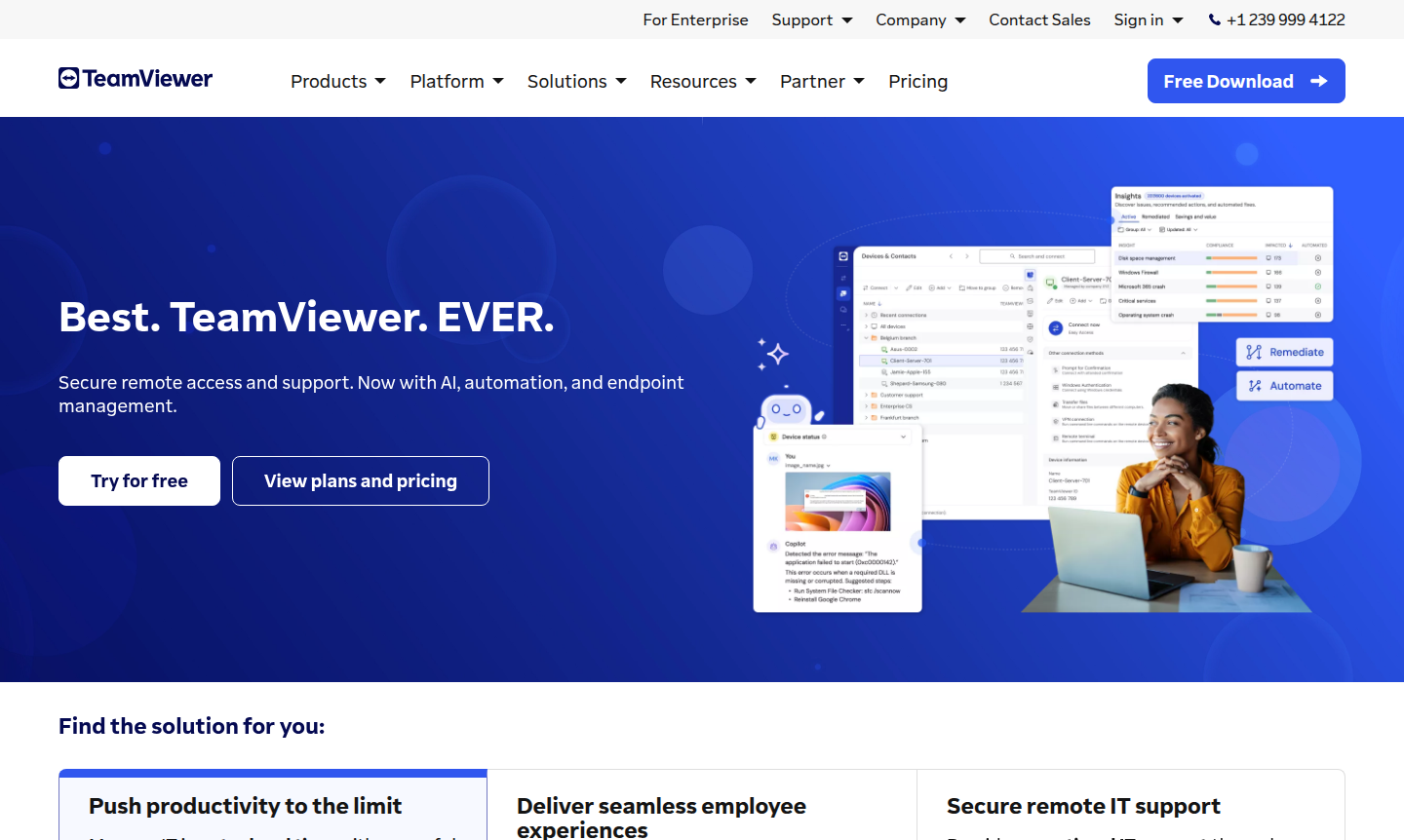Click the Disk space management compliance bar
The image size is (1404, 840).
1231,258
